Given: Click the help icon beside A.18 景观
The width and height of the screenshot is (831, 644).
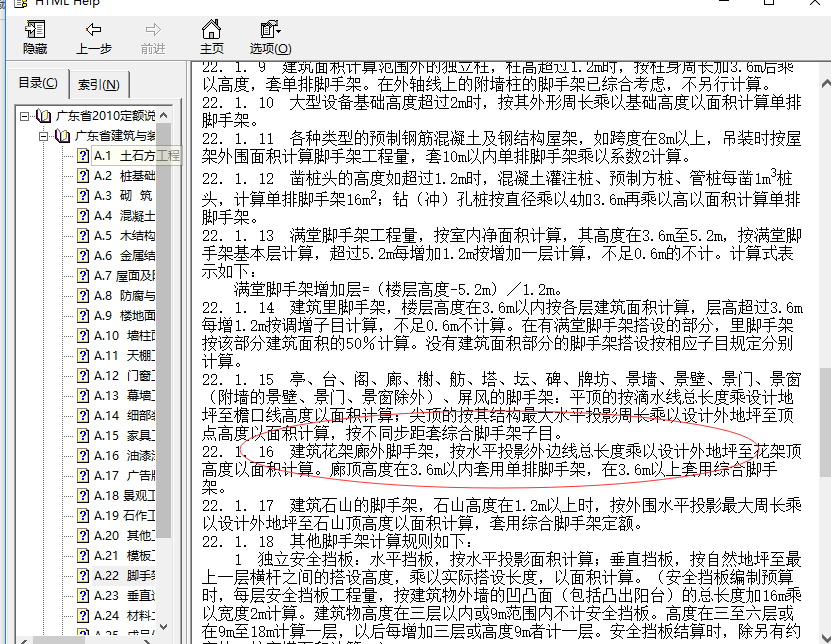Looking at the screenshot, I should 83,496.
